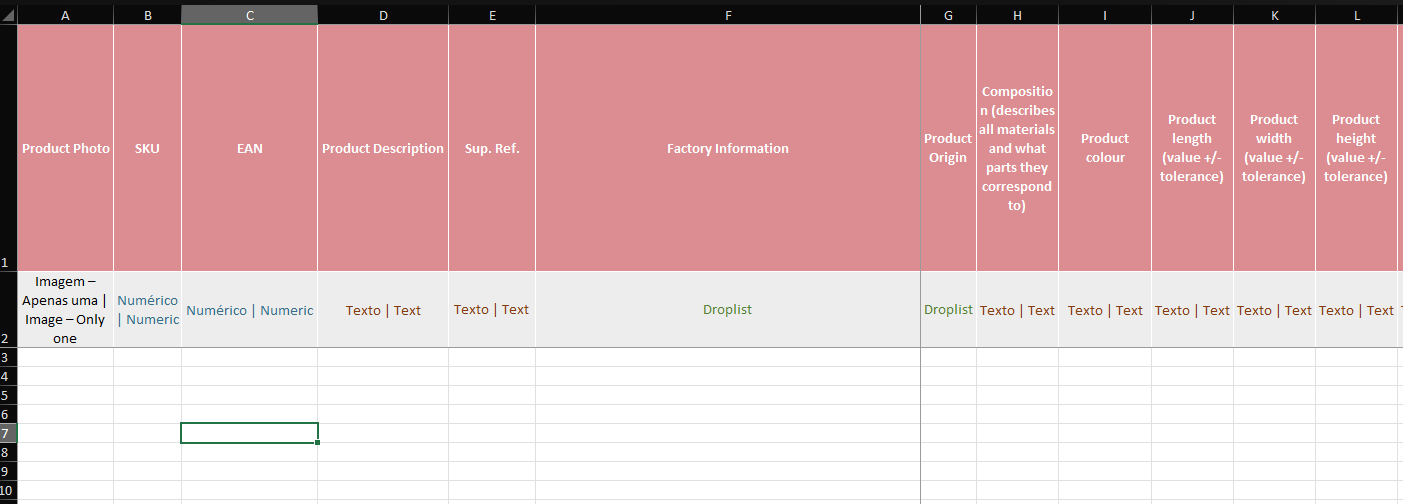Screen dimensions: 1403x504
Task: Click the Product Description header cell
Action: (x=383, y=148)
